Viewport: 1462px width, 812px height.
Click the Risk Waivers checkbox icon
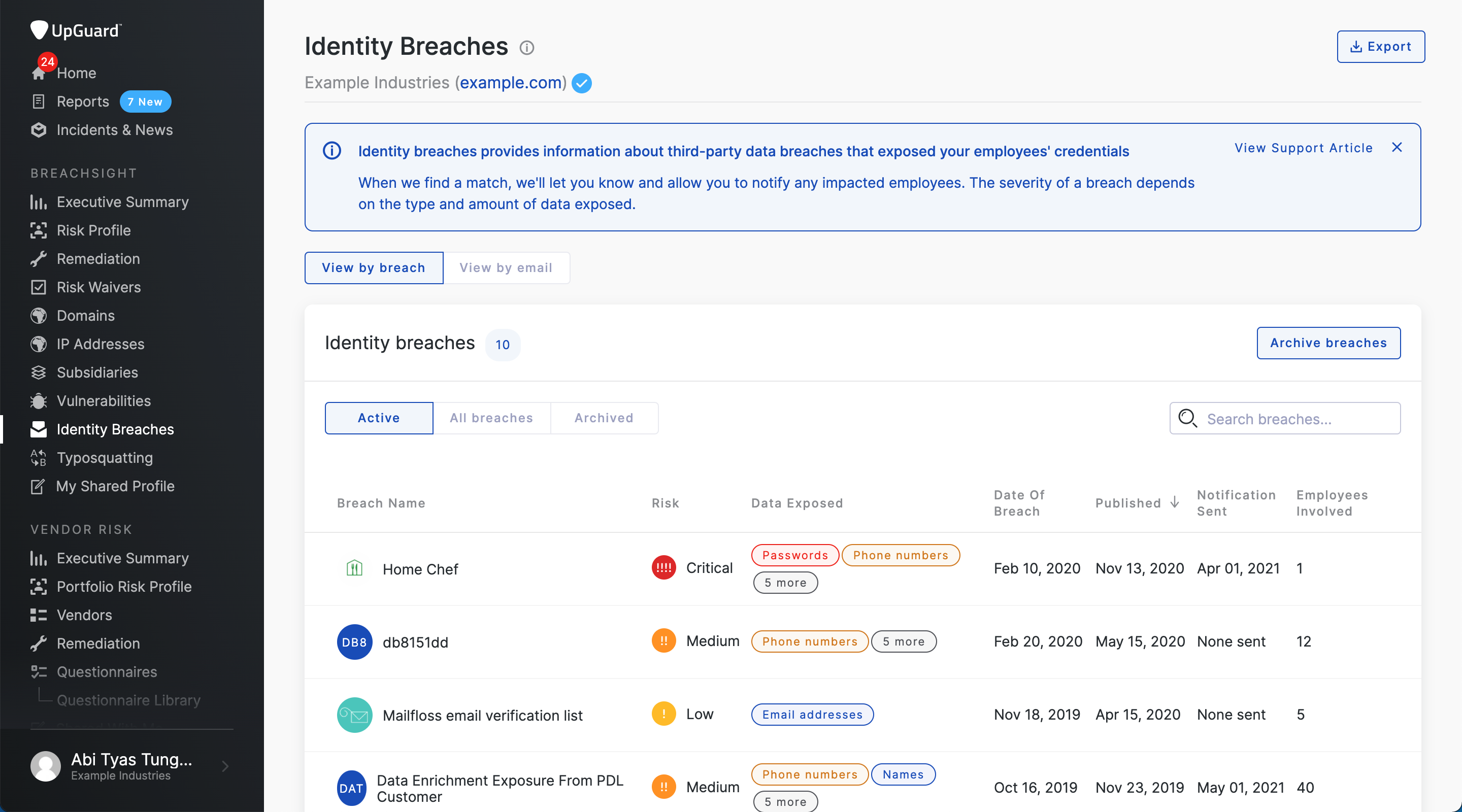coord(39,287)
